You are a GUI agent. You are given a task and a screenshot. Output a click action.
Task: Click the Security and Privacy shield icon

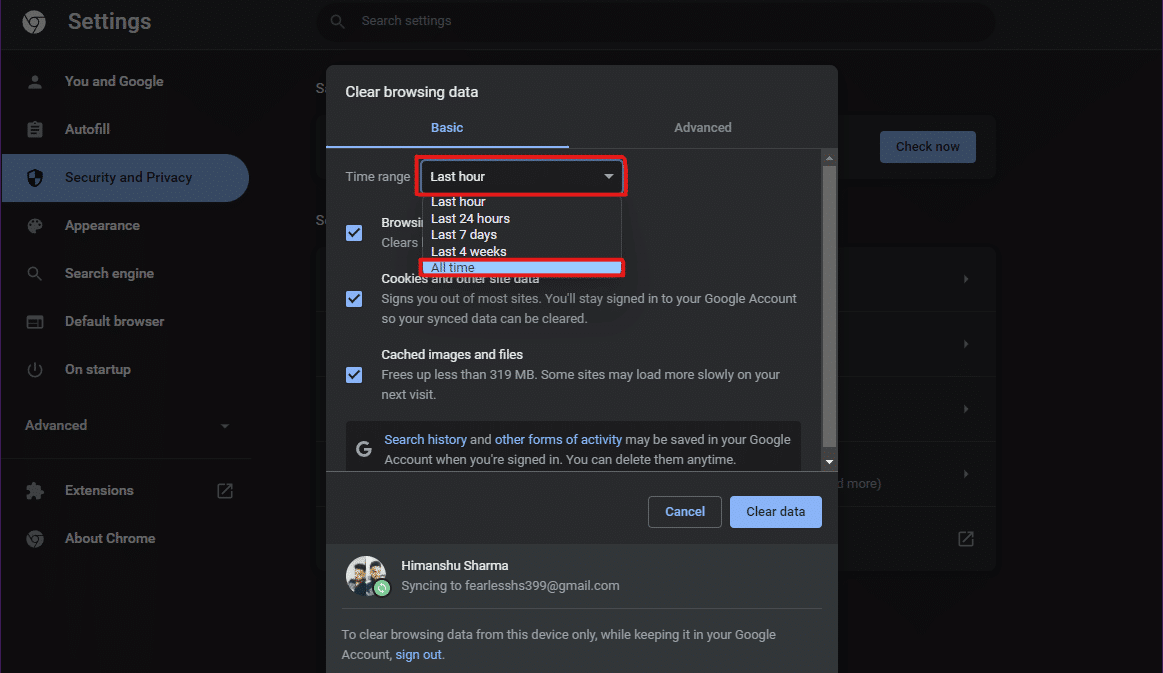[35, 177]
